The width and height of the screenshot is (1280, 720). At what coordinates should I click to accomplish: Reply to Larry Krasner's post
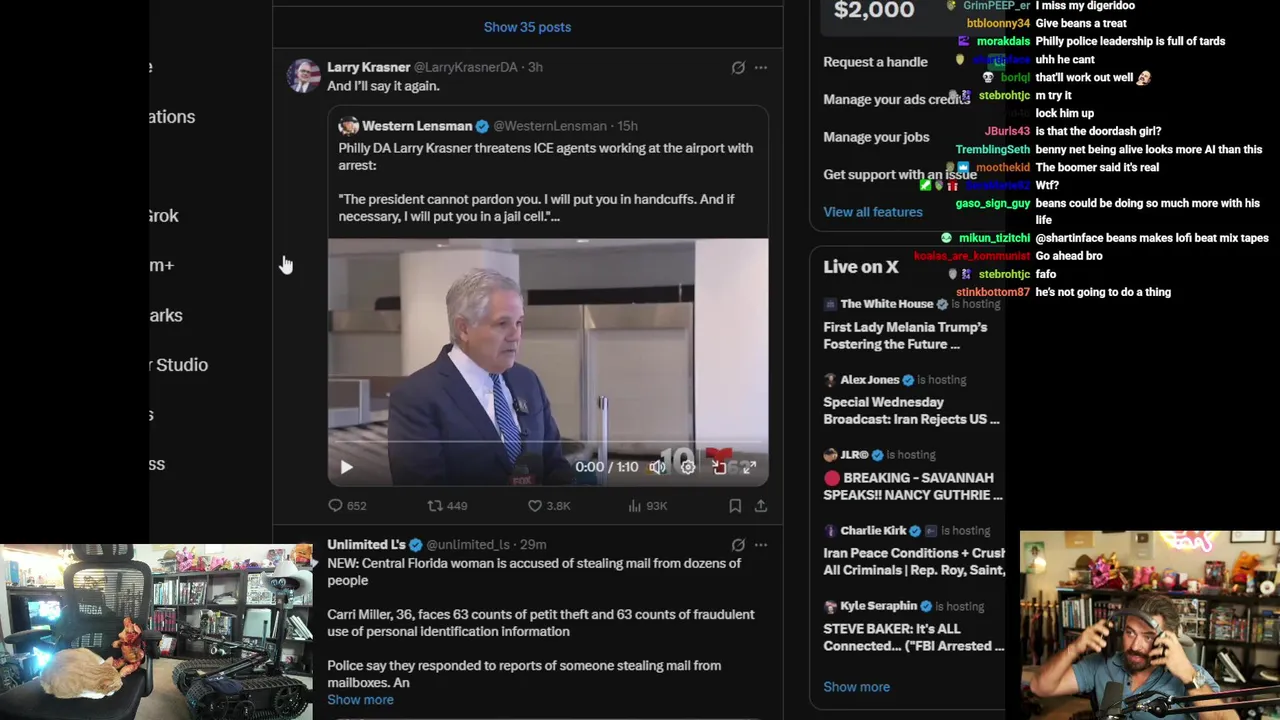tap(336, 506)
